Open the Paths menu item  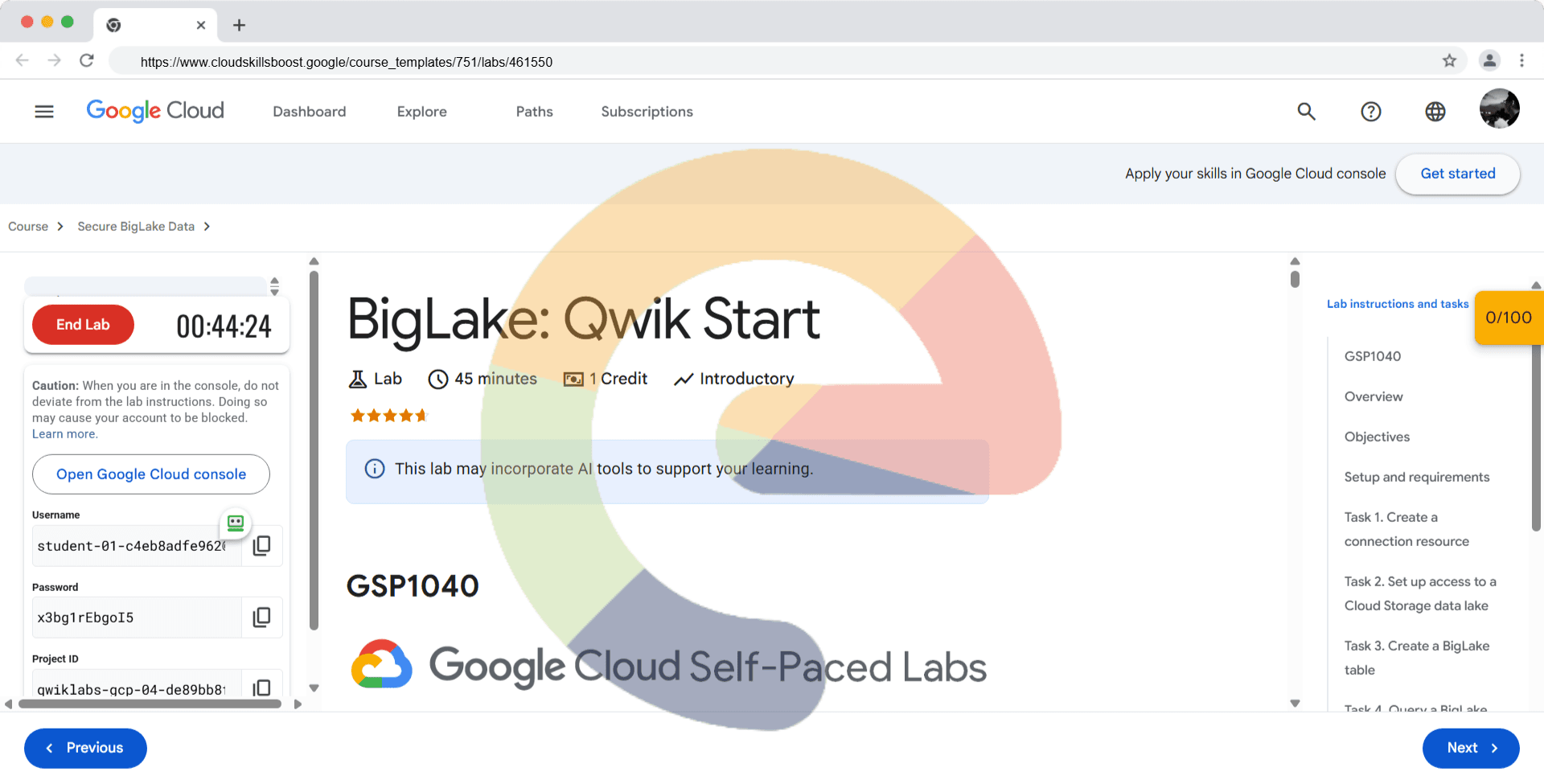click(535, 112)
